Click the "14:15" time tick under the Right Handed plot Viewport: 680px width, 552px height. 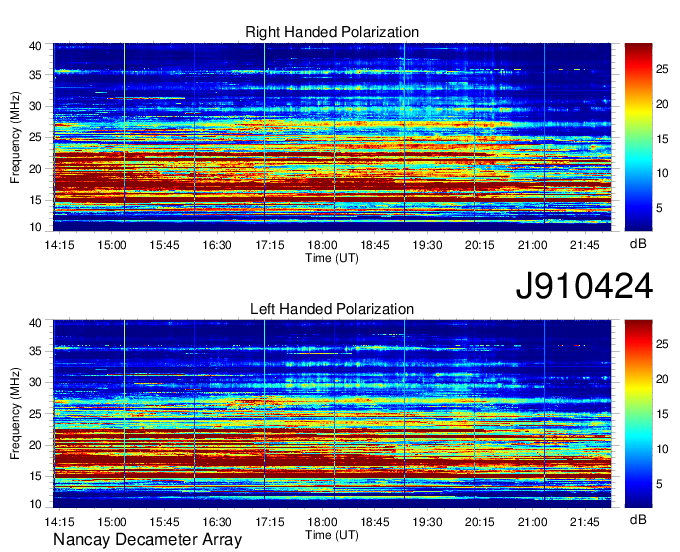(59, 245)
